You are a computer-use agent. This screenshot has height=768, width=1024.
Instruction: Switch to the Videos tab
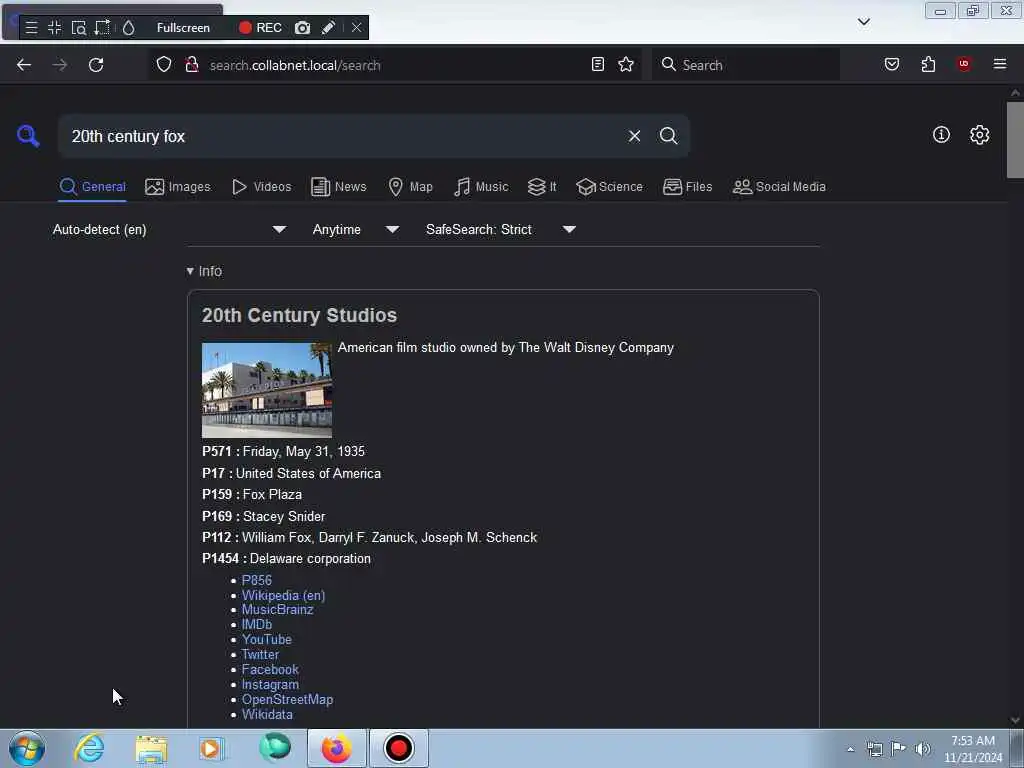tap(262, 187)
